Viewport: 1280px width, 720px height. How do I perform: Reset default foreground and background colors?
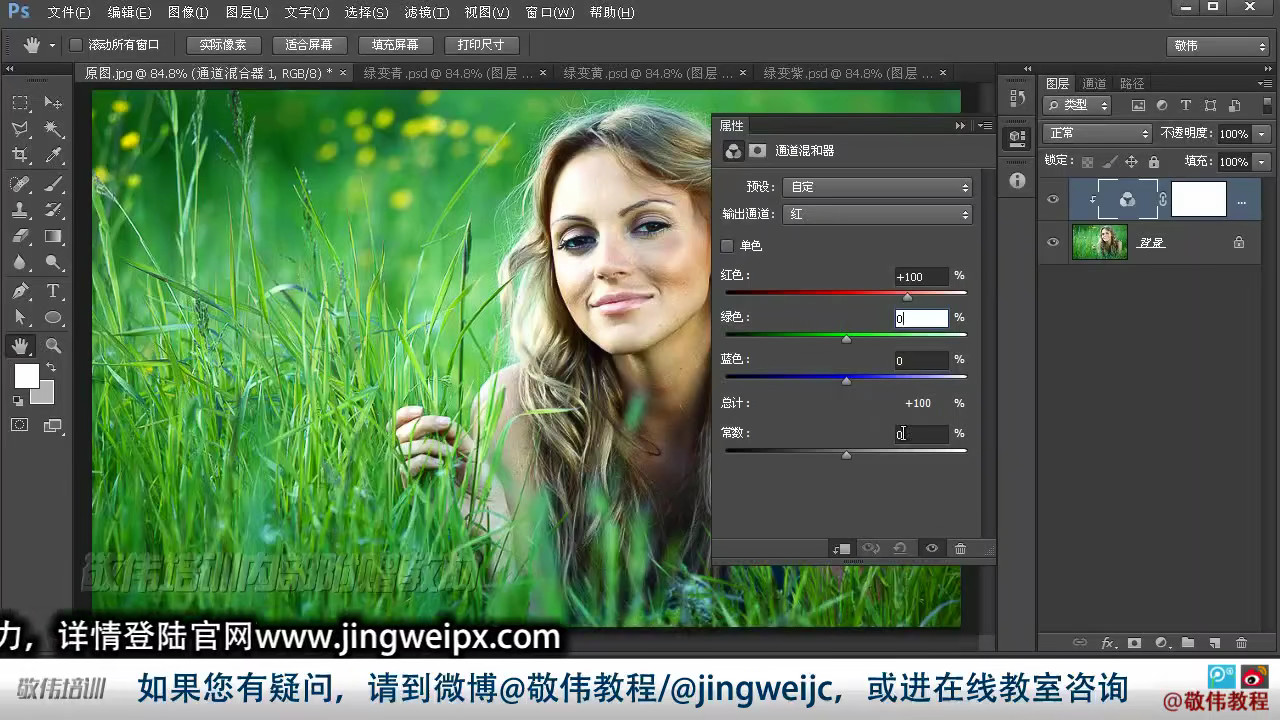pos(18,400)
